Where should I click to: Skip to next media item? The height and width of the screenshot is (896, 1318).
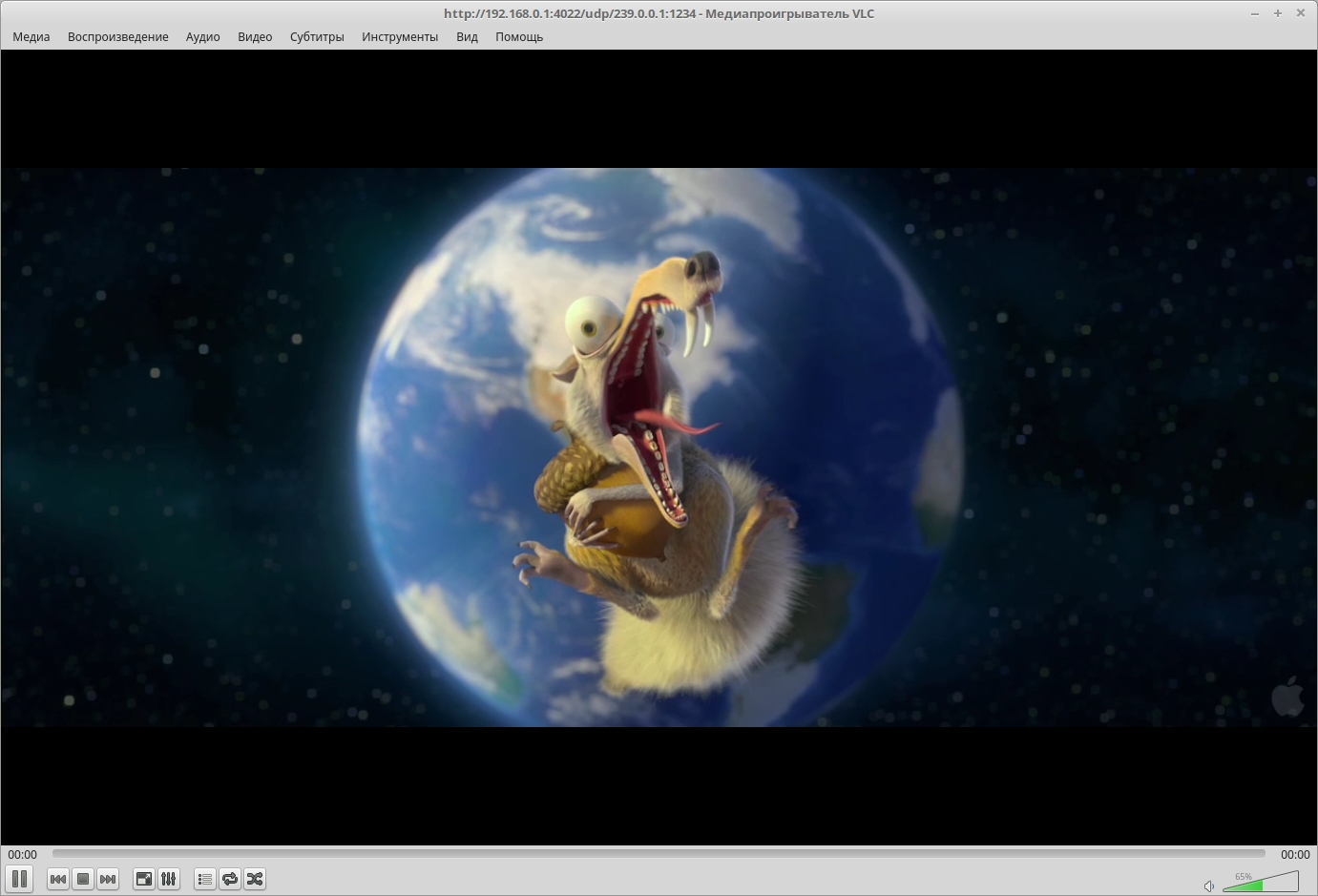pos(108,879)
